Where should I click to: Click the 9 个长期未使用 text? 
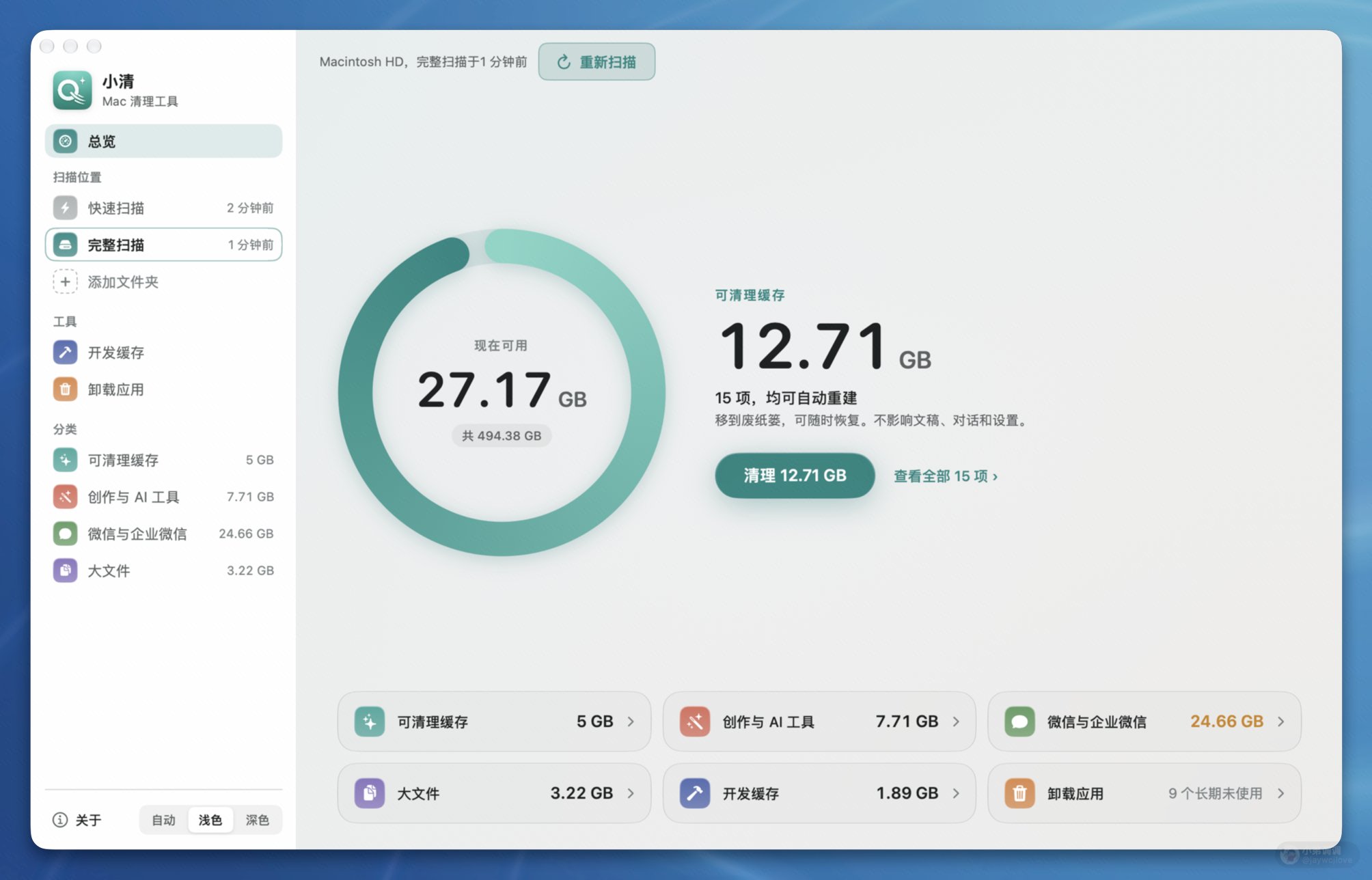(x=1215, y=793)
